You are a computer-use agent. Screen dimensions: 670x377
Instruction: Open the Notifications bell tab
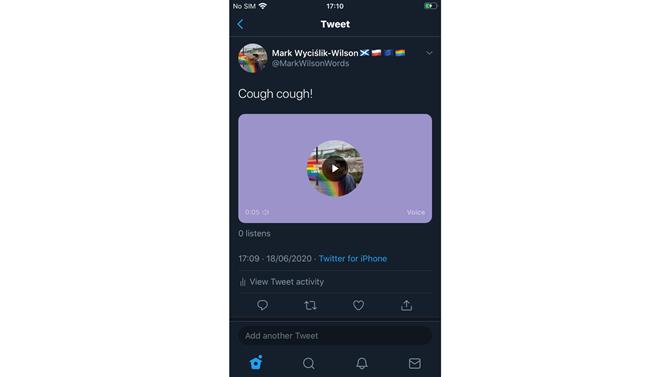coord(362,363)
